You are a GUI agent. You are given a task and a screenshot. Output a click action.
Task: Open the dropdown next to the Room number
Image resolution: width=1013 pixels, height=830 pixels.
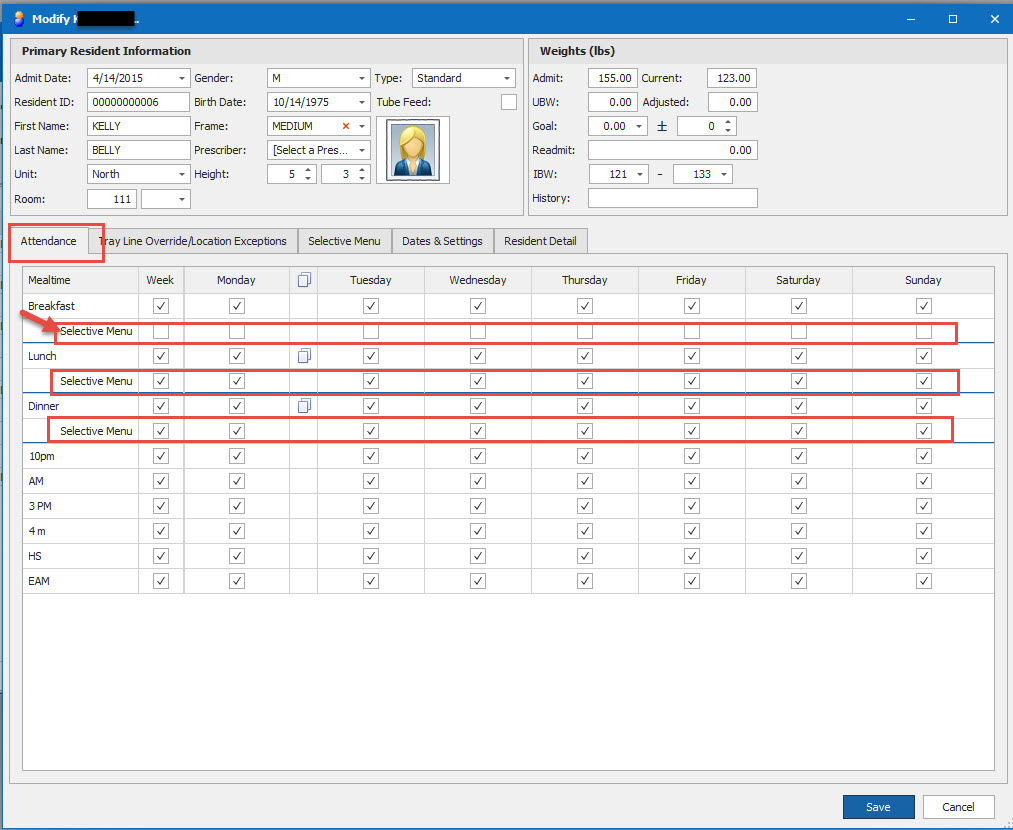click(x=182, y=199)
